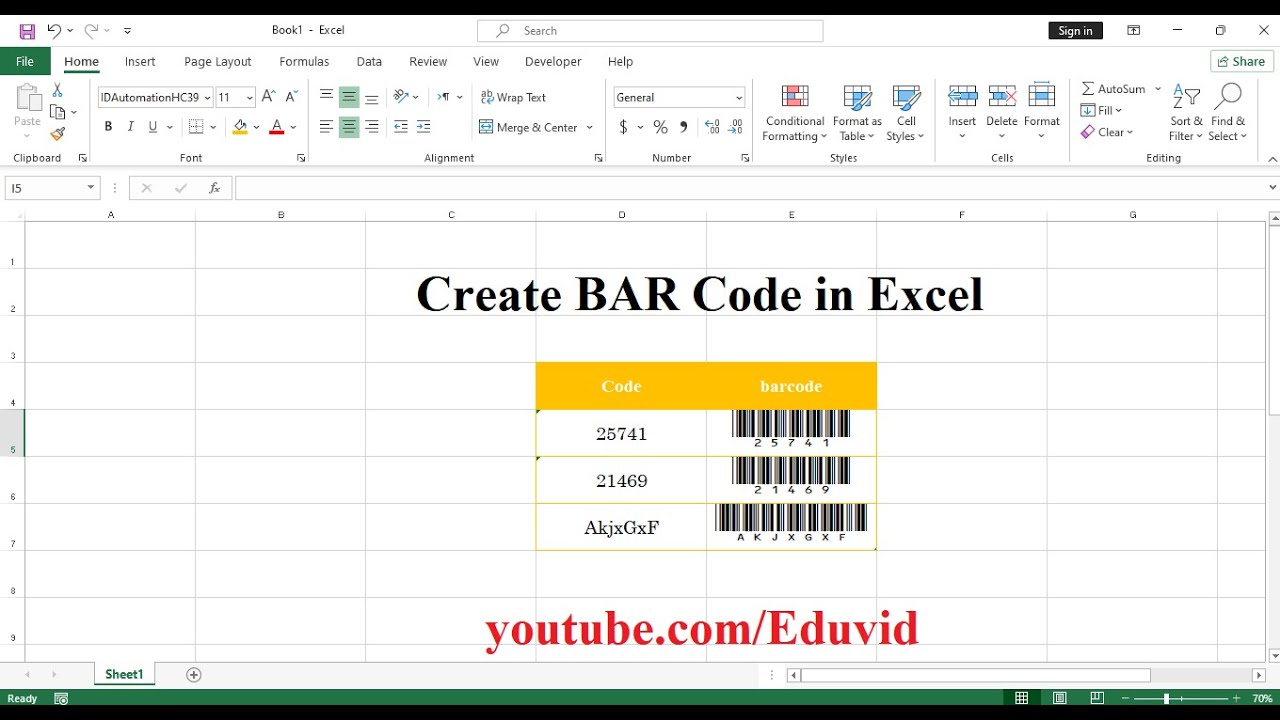Expand Merge & Center dropdown arrow
Screen dimensions: 1280x720
pos(590,127)
